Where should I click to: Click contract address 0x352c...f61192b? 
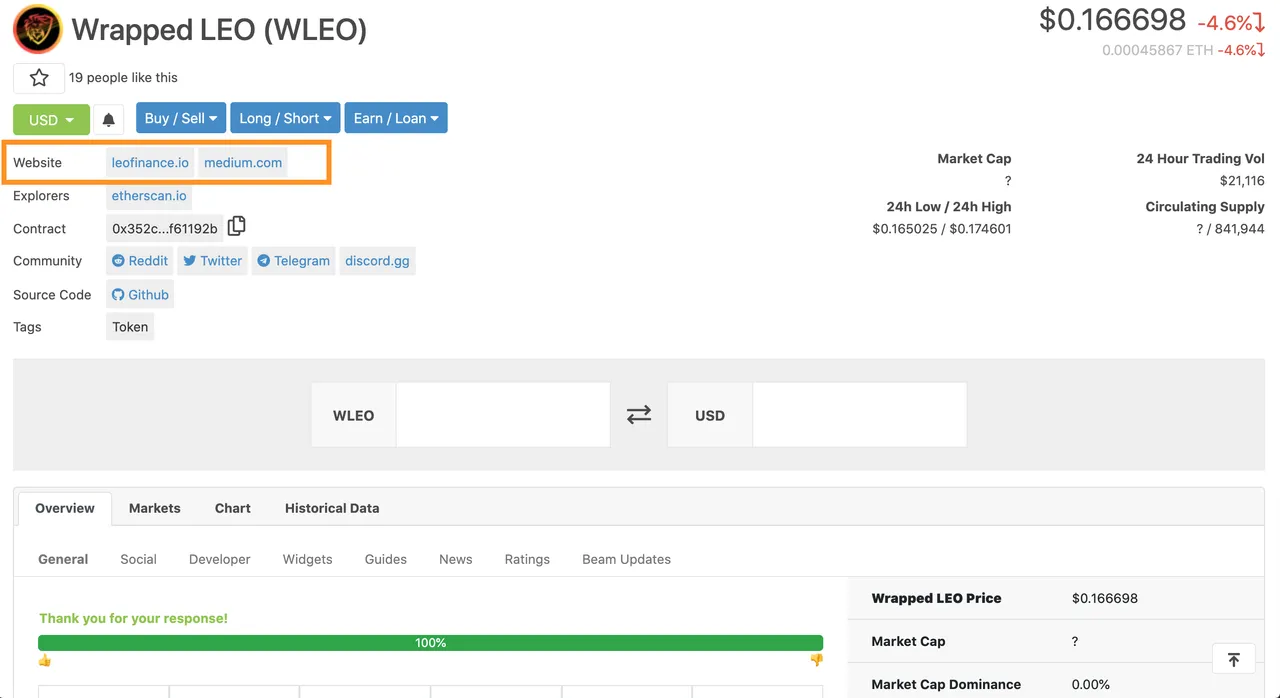pyautogui.click(x=165, y=229)
